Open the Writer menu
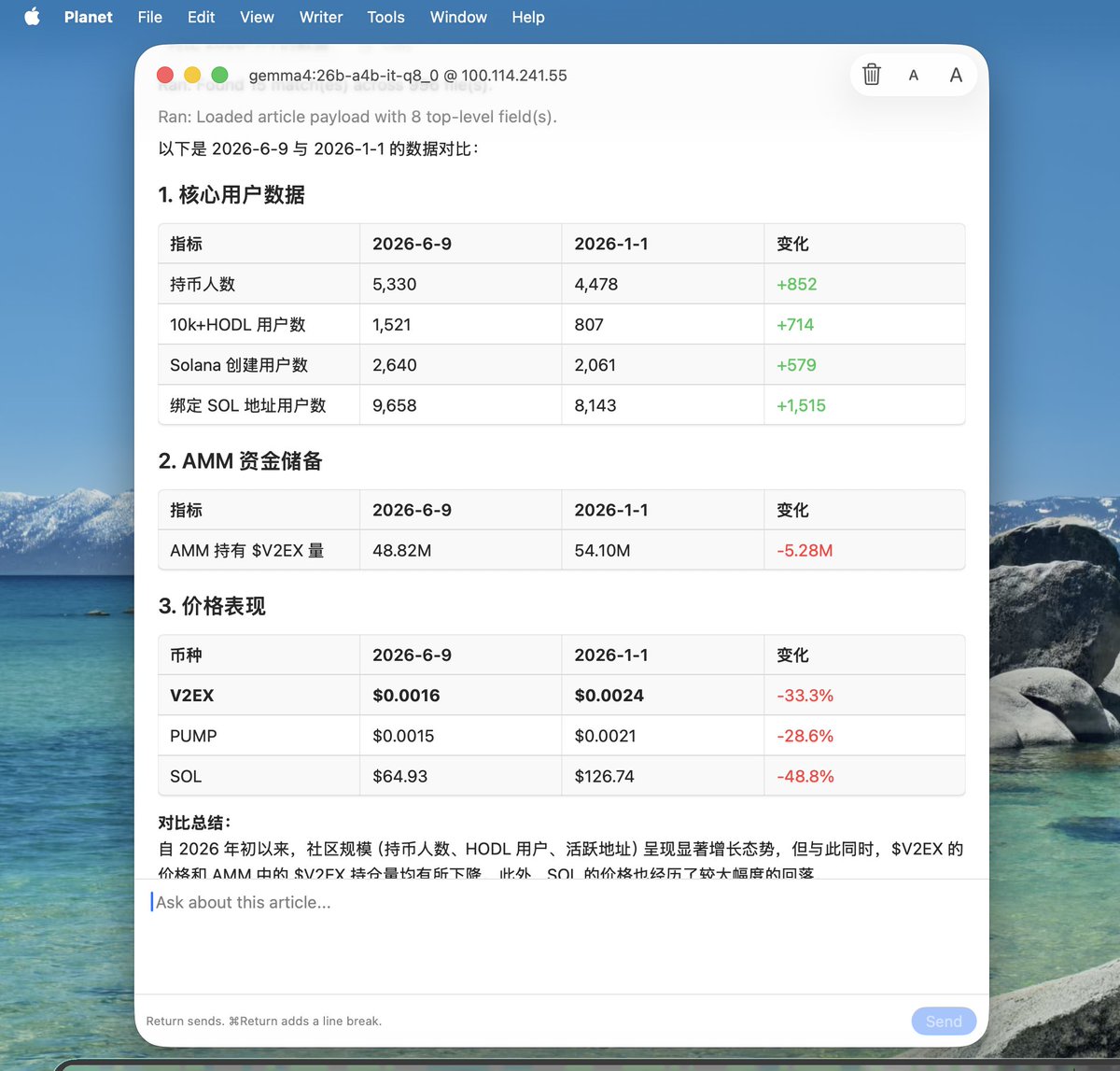The image size is (1120, 1071). click(x=321, y=17)
